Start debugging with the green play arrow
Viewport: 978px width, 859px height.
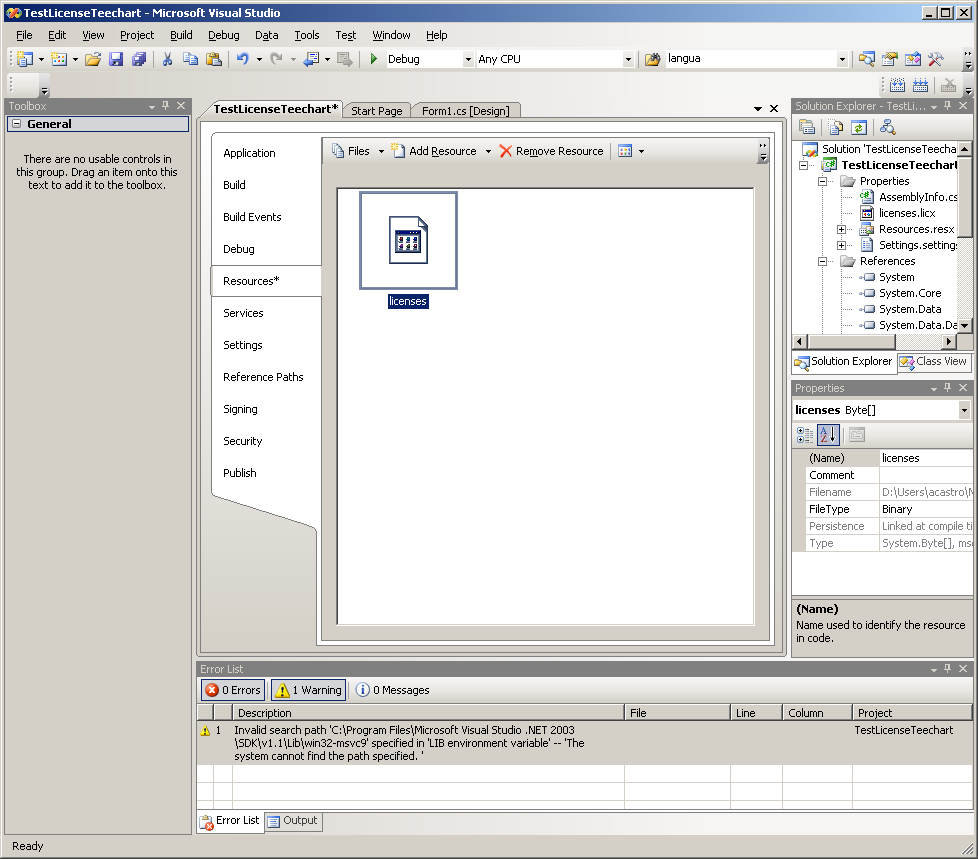point(374,59)
